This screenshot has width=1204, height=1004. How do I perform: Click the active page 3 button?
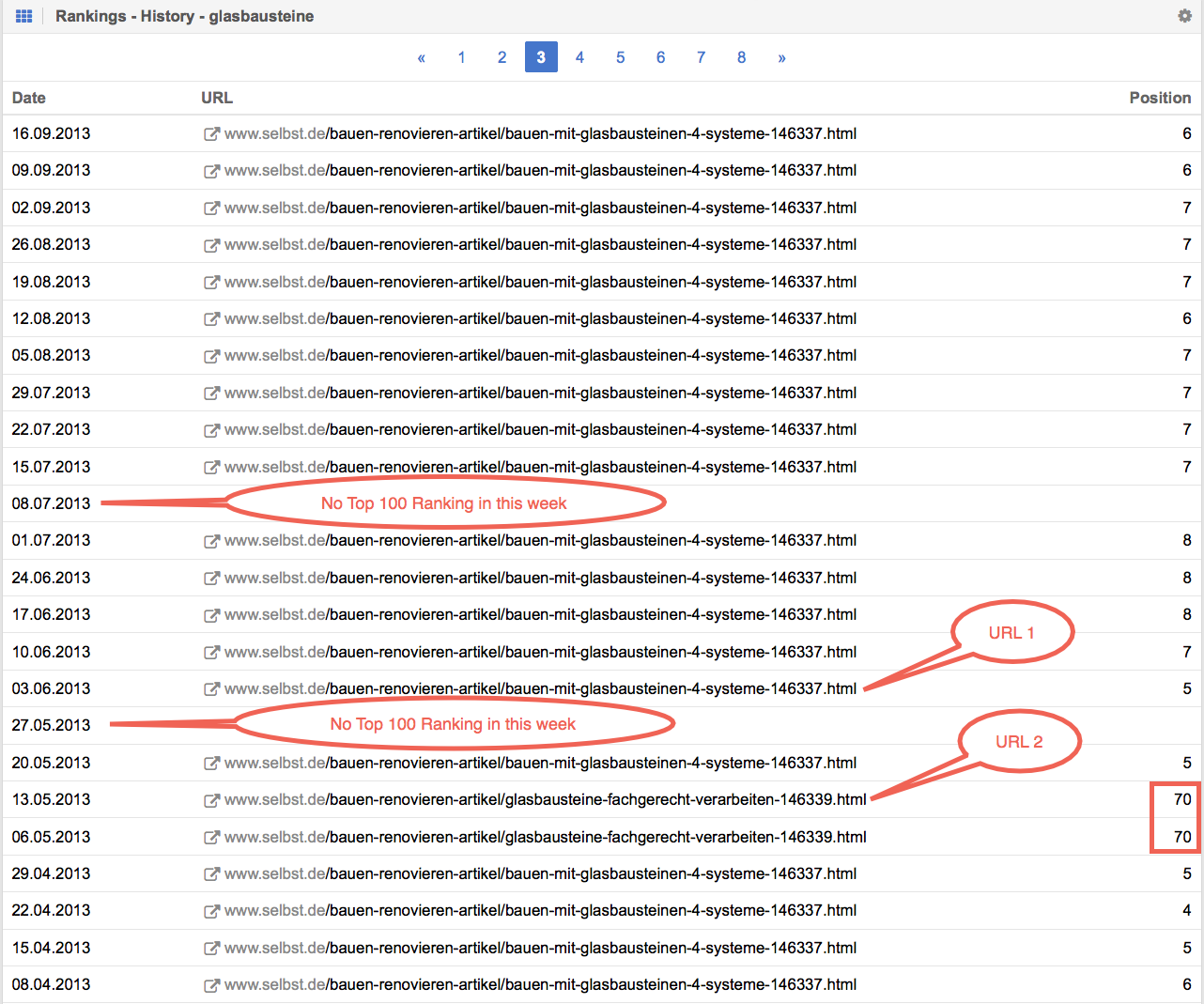[541, 57]
